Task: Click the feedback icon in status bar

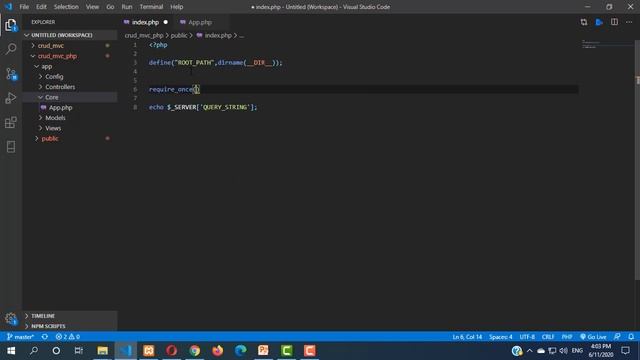Action: pos(617,337)
